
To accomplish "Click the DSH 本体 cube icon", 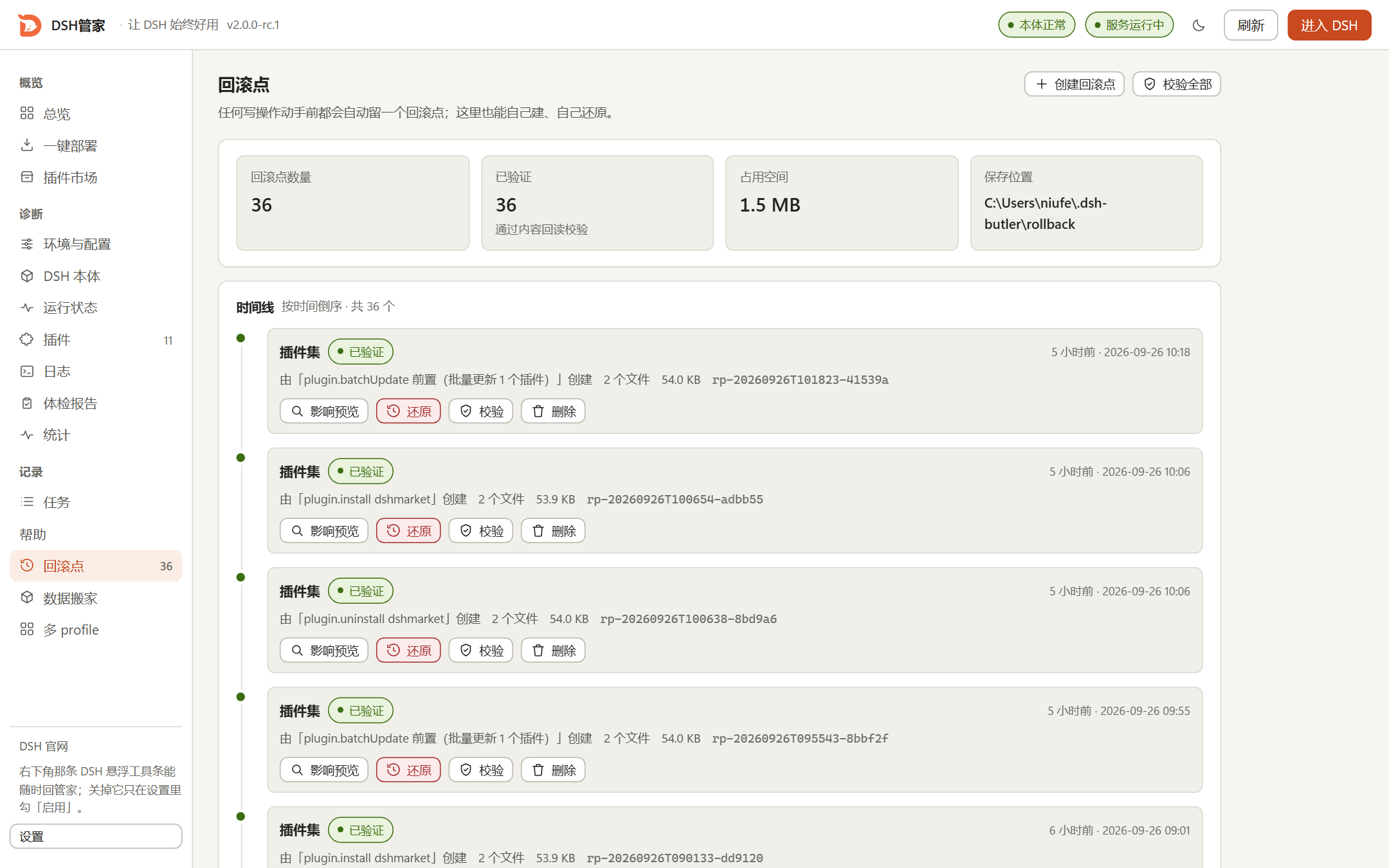I will click(27, 276).
